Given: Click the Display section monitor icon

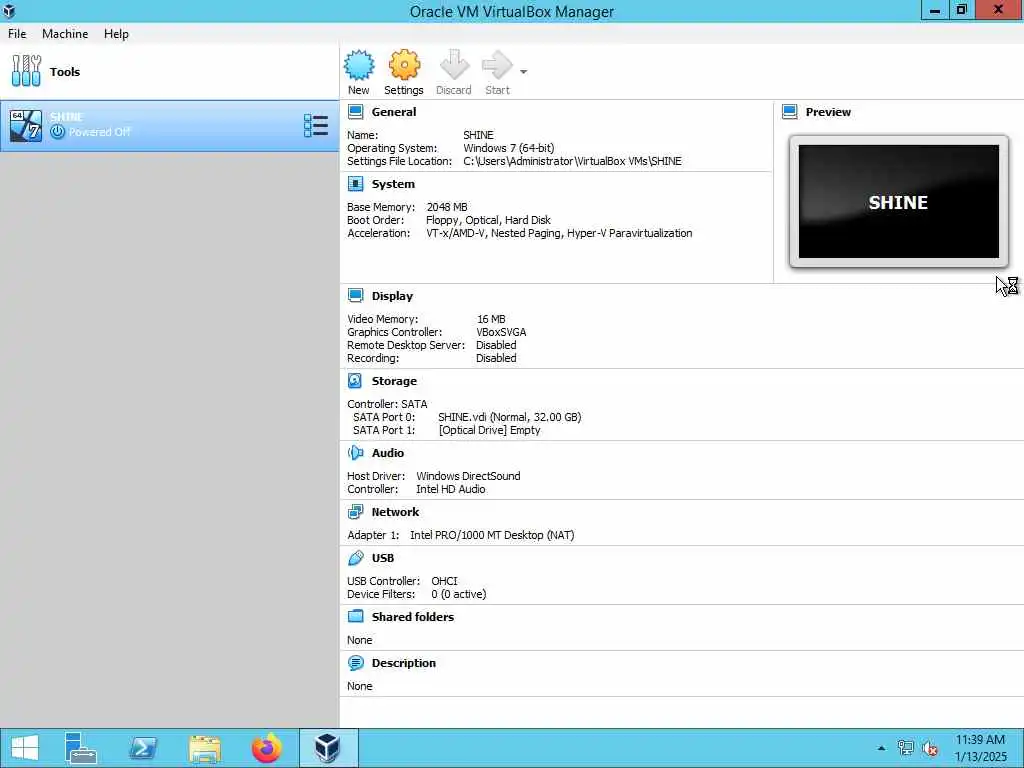Looking at the screenshot, I should coord(355,296).
